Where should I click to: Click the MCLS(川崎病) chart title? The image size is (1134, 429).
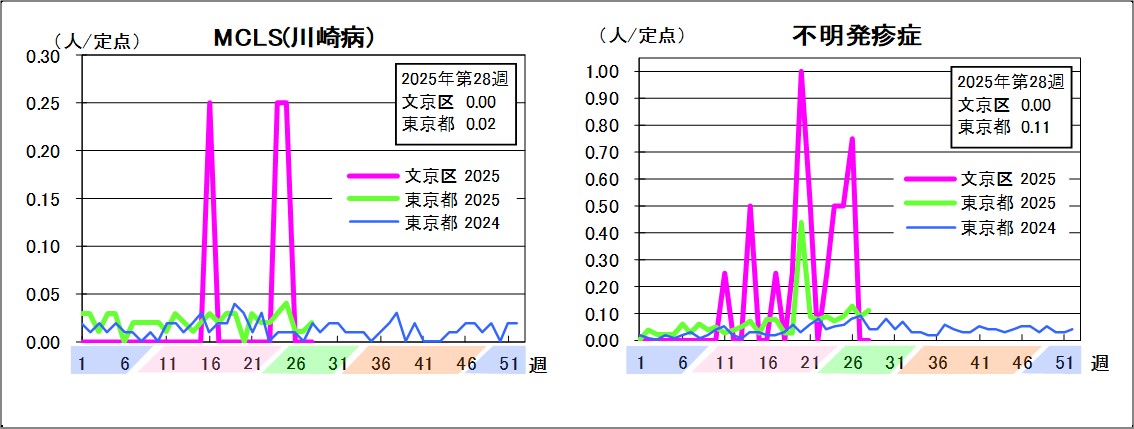[x=294, y=38]
